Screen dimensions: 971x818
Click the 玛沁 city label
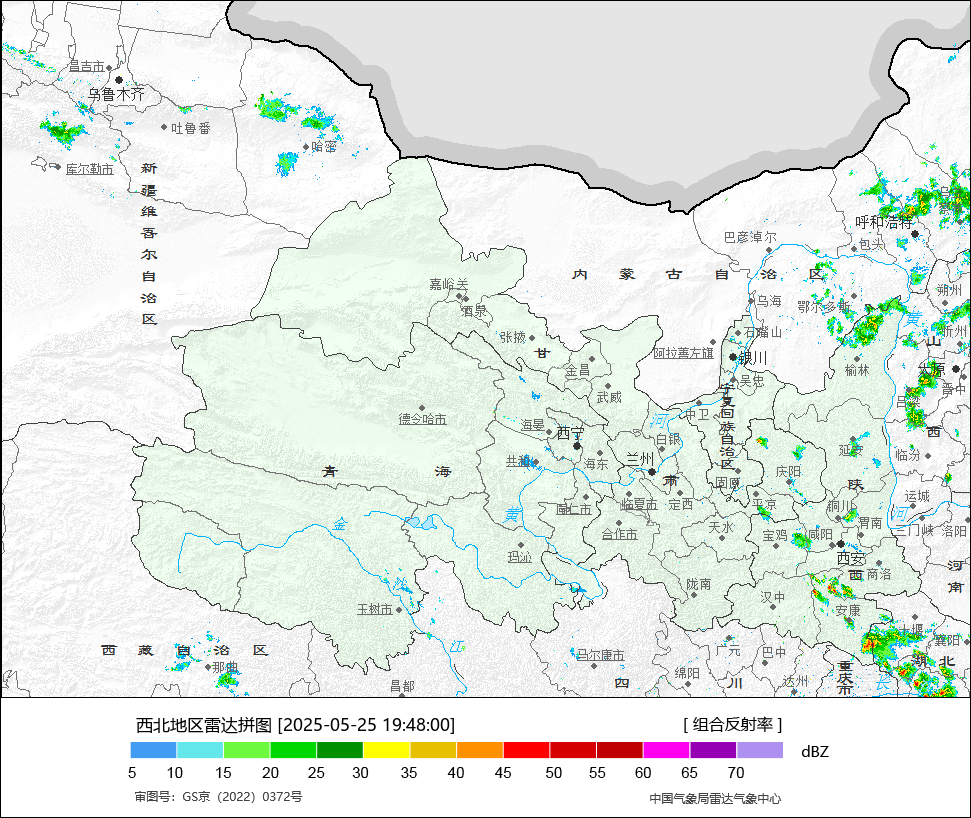tap(520, 557)
